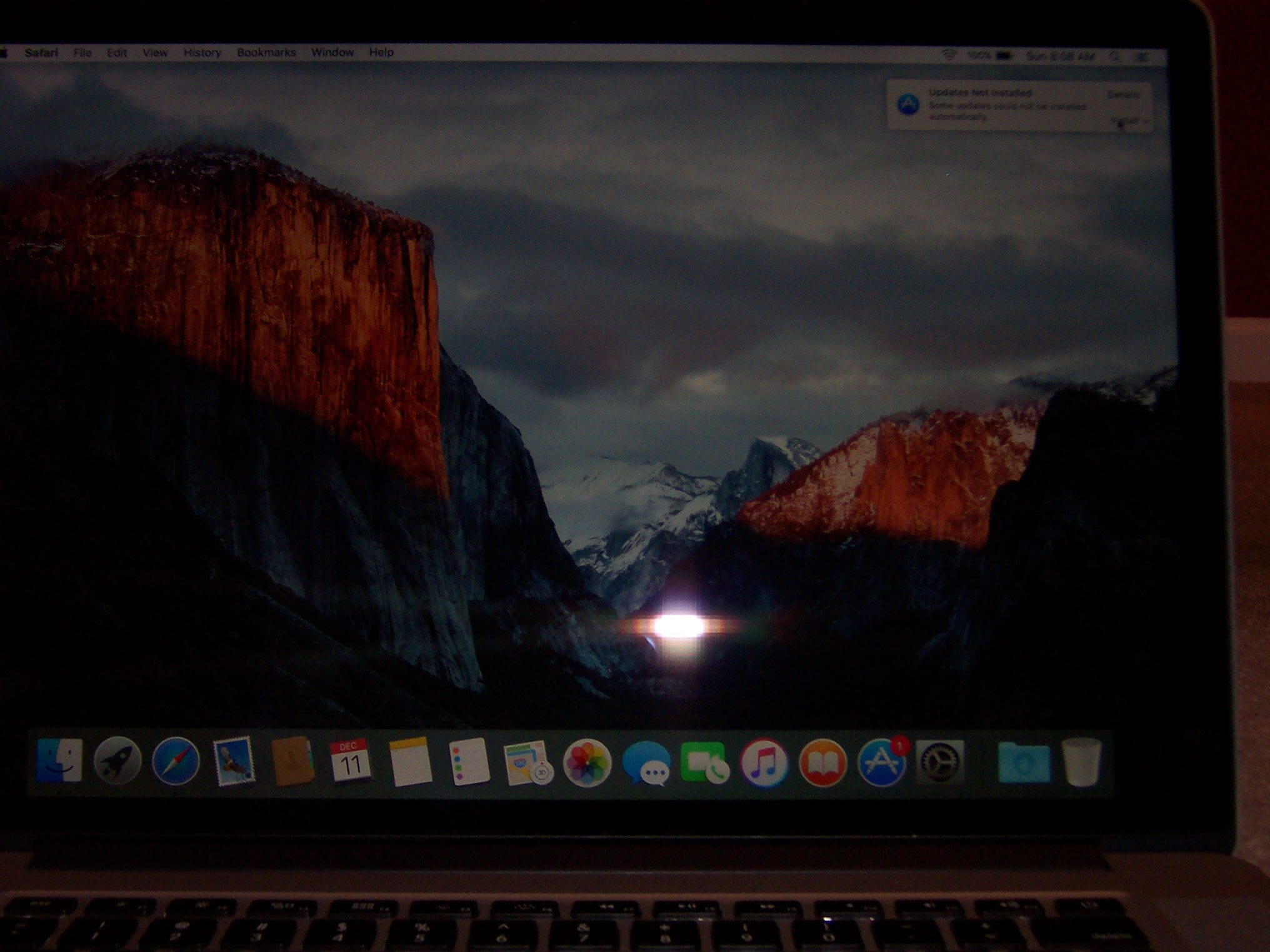
Task: Open the Edit menu
Action: tap(117, 52)
